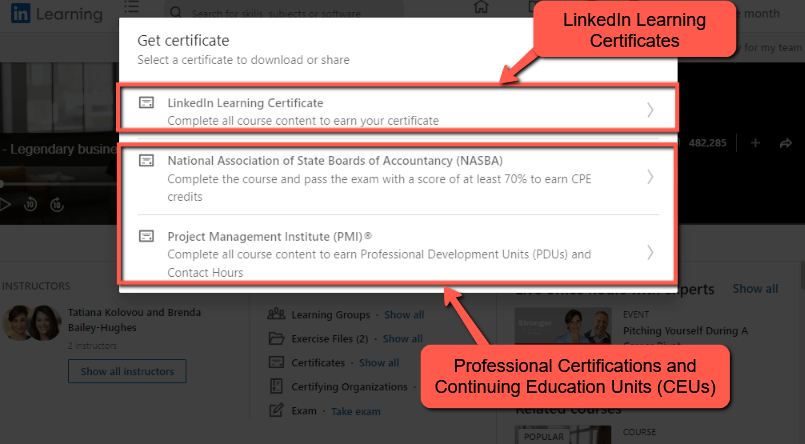Click the page vertical scrollbar
The image size is (805, 444).
point(802,275)
